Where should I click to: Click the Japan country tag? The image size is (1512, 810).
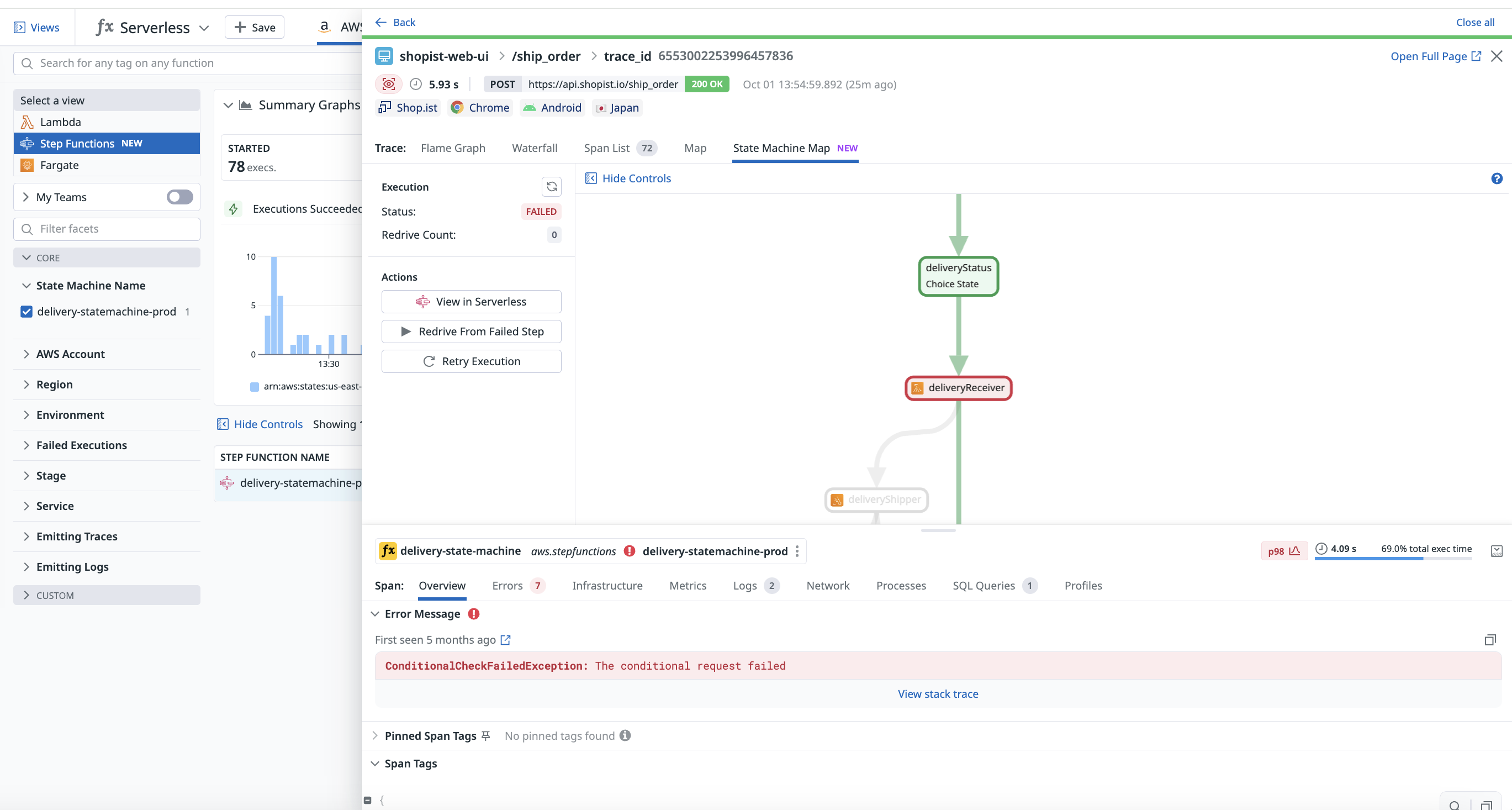617,108
